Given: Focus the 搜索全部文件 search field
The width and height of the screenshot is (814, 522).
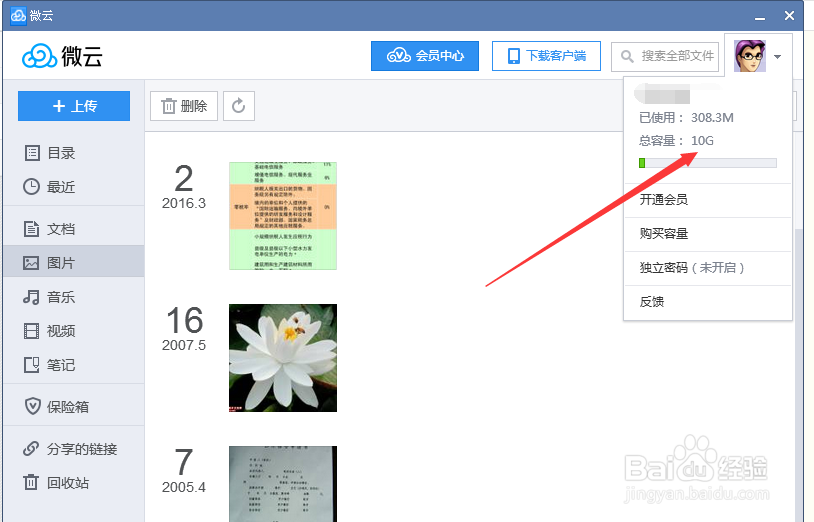Looking at the screenshot, I should [x=665, y=57].
